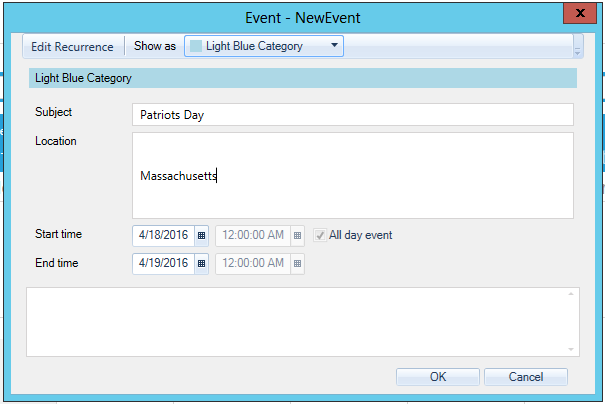
Task: Open the End date calendar picker icon
Action: coord(201,264)
